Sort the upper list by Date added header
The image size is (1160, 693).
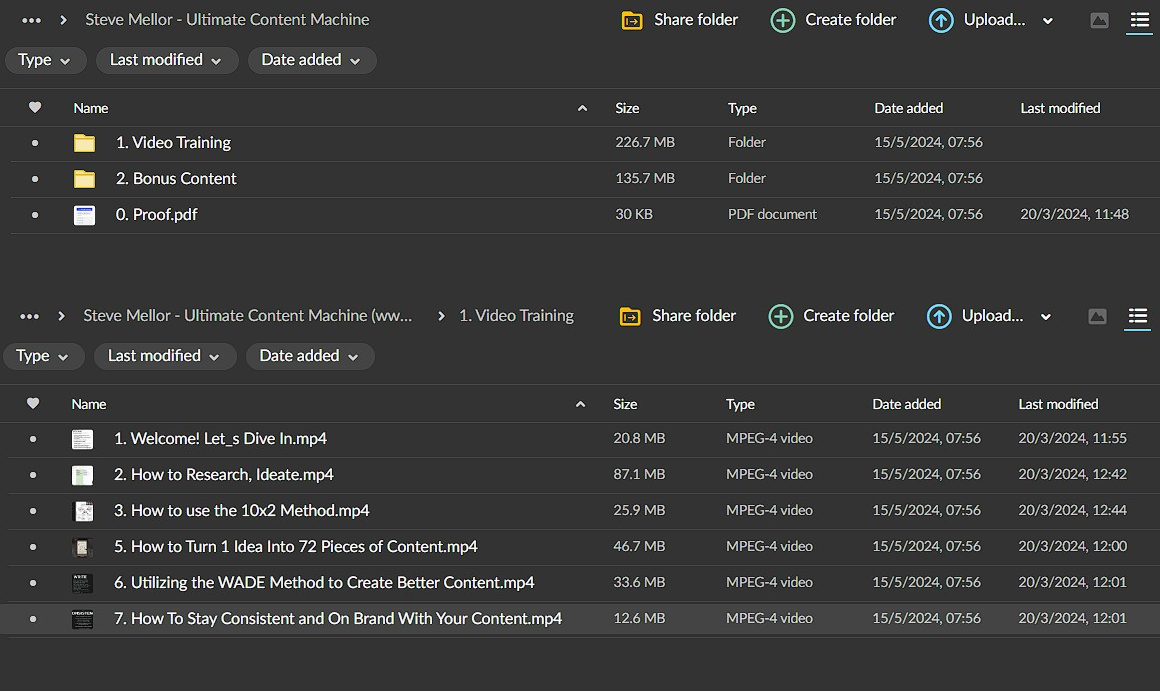coord(908,108)
